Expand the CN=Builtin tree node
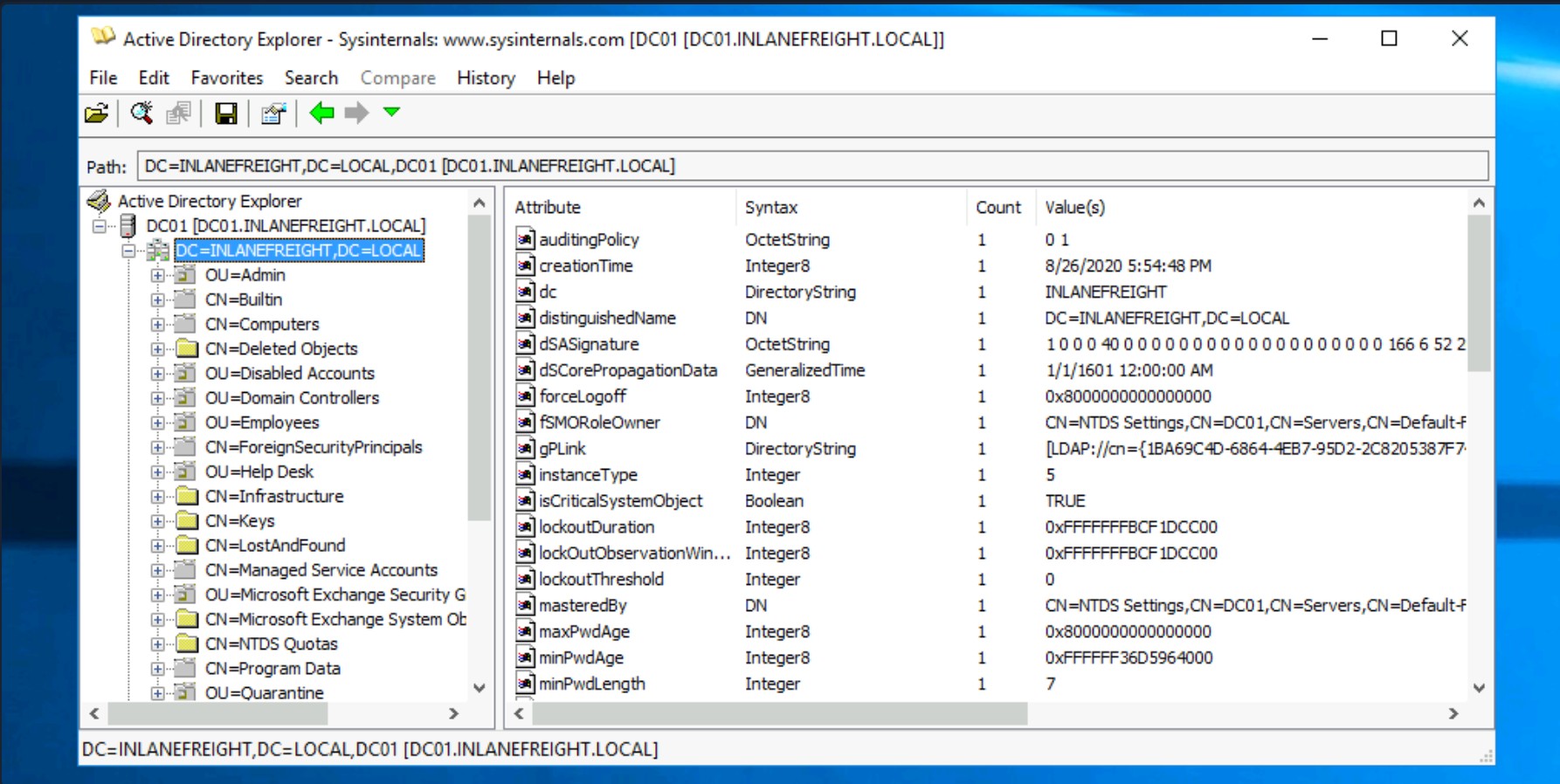This screenshot has width=1560, height=784. (157, 299)
